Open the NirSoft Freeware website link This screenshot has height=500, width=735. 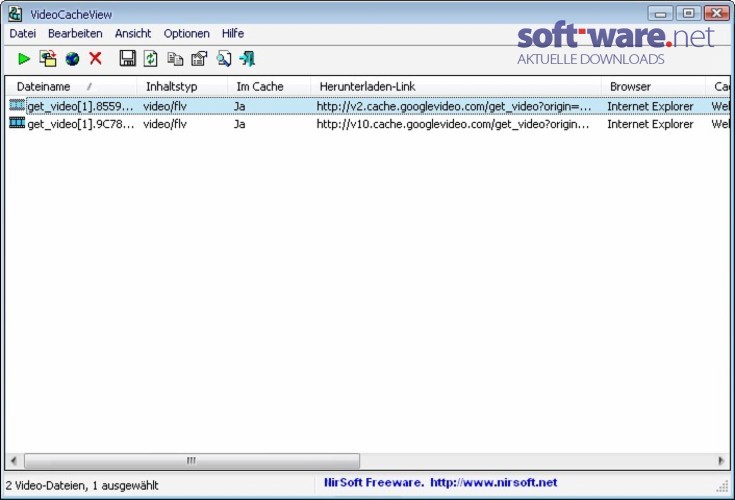point(440,483)
